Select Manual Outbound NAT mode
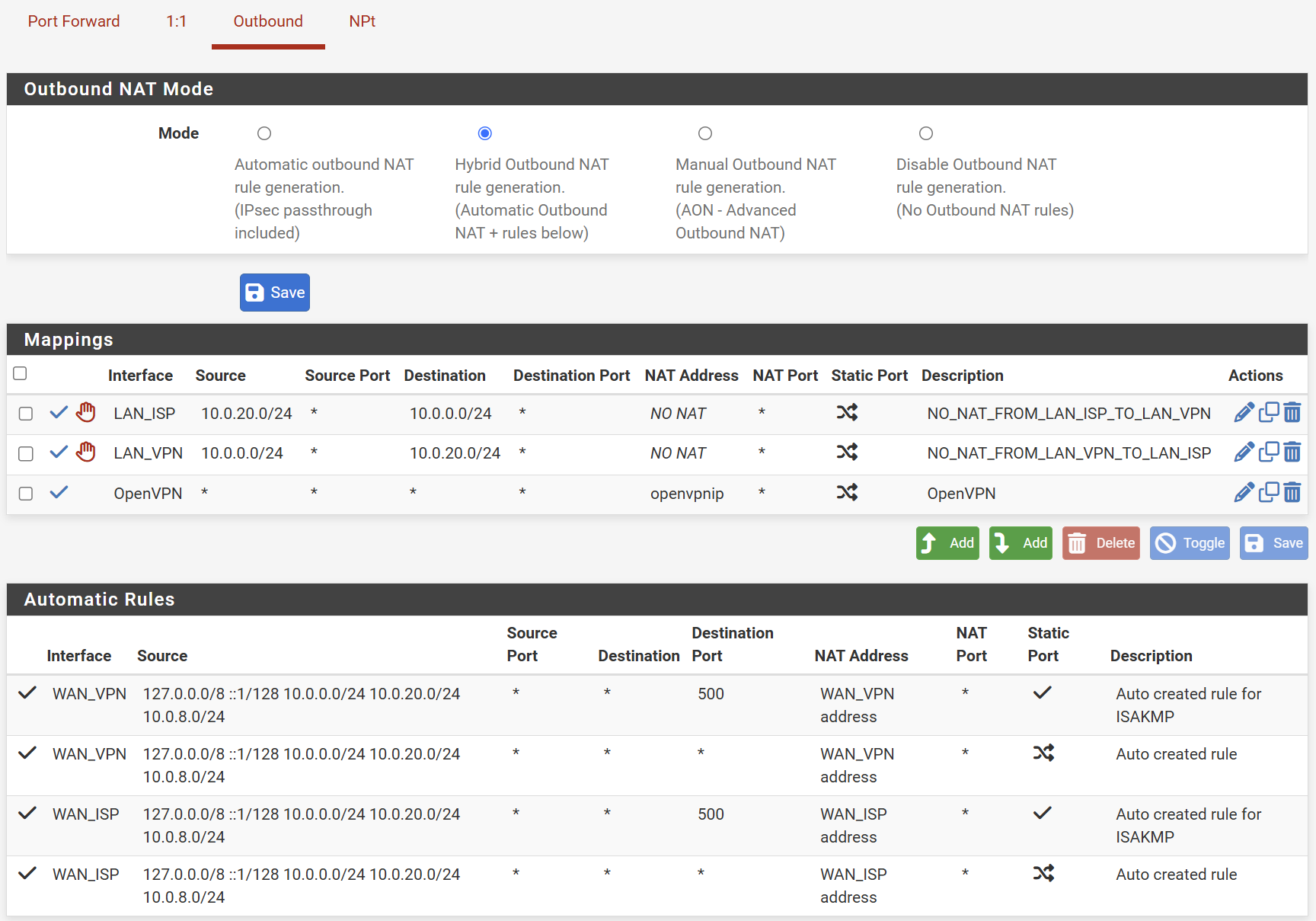This screenshot has width=1316, height=921. click(x=705, y=133)
